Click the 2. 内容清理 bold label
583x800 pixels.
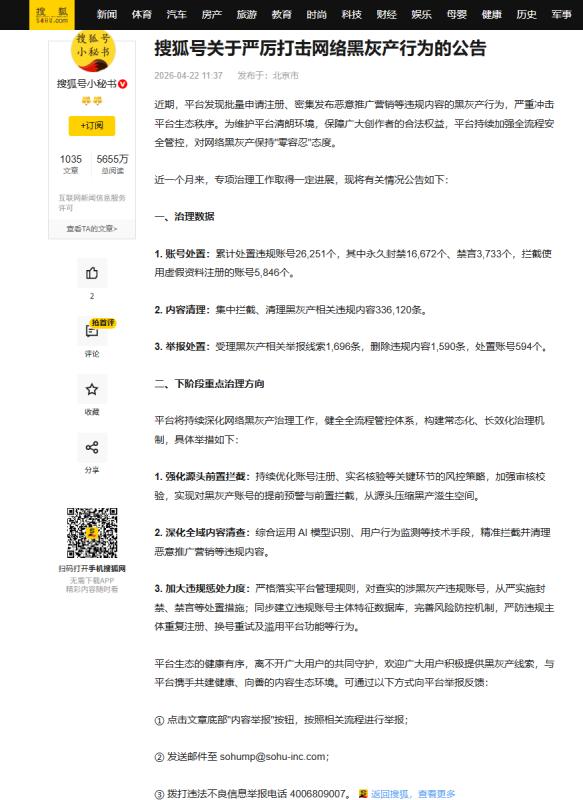183,310
